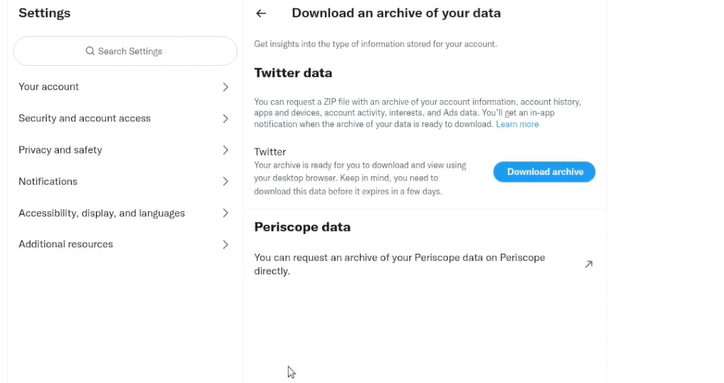Click the Download archive button
Viewport: 724px width, 383px height.
(544, 172)
